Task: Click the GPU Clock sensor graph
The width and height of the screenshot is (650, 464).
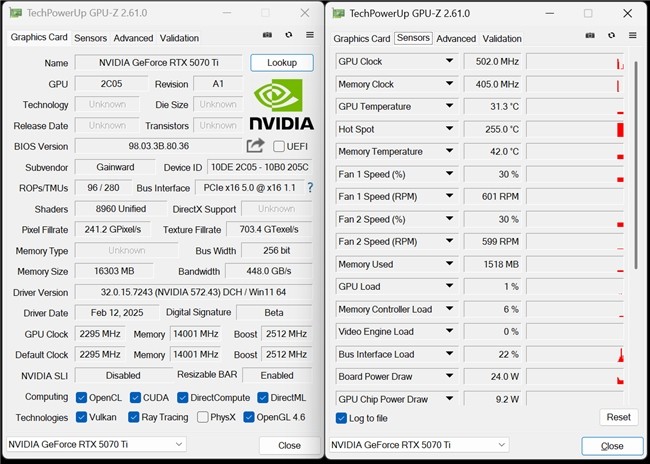Action: coord(575,61)
